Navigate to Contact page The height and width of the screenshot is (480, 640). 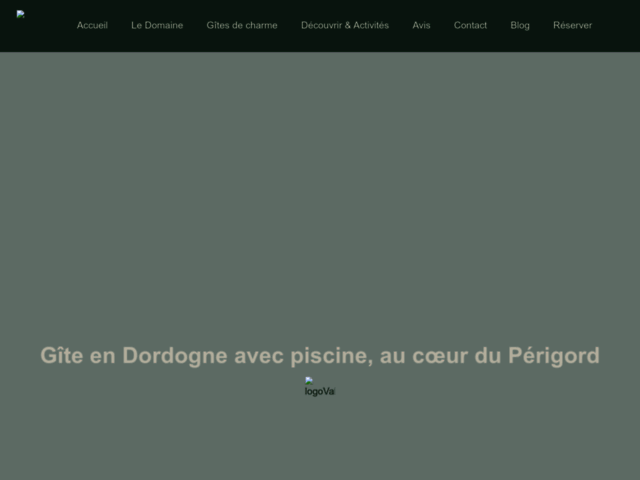pyautogui.click(x=470, y=25)
